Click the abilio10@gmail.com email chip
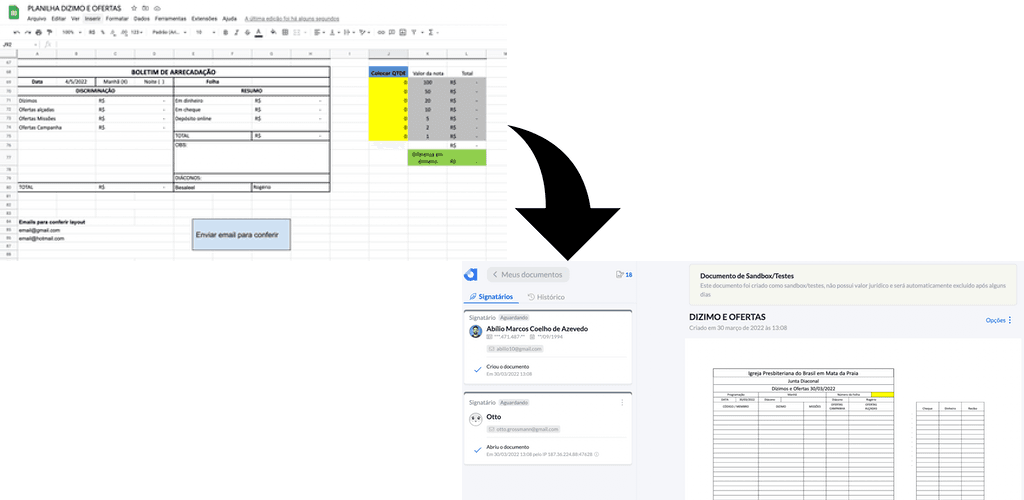 (515, 349)
